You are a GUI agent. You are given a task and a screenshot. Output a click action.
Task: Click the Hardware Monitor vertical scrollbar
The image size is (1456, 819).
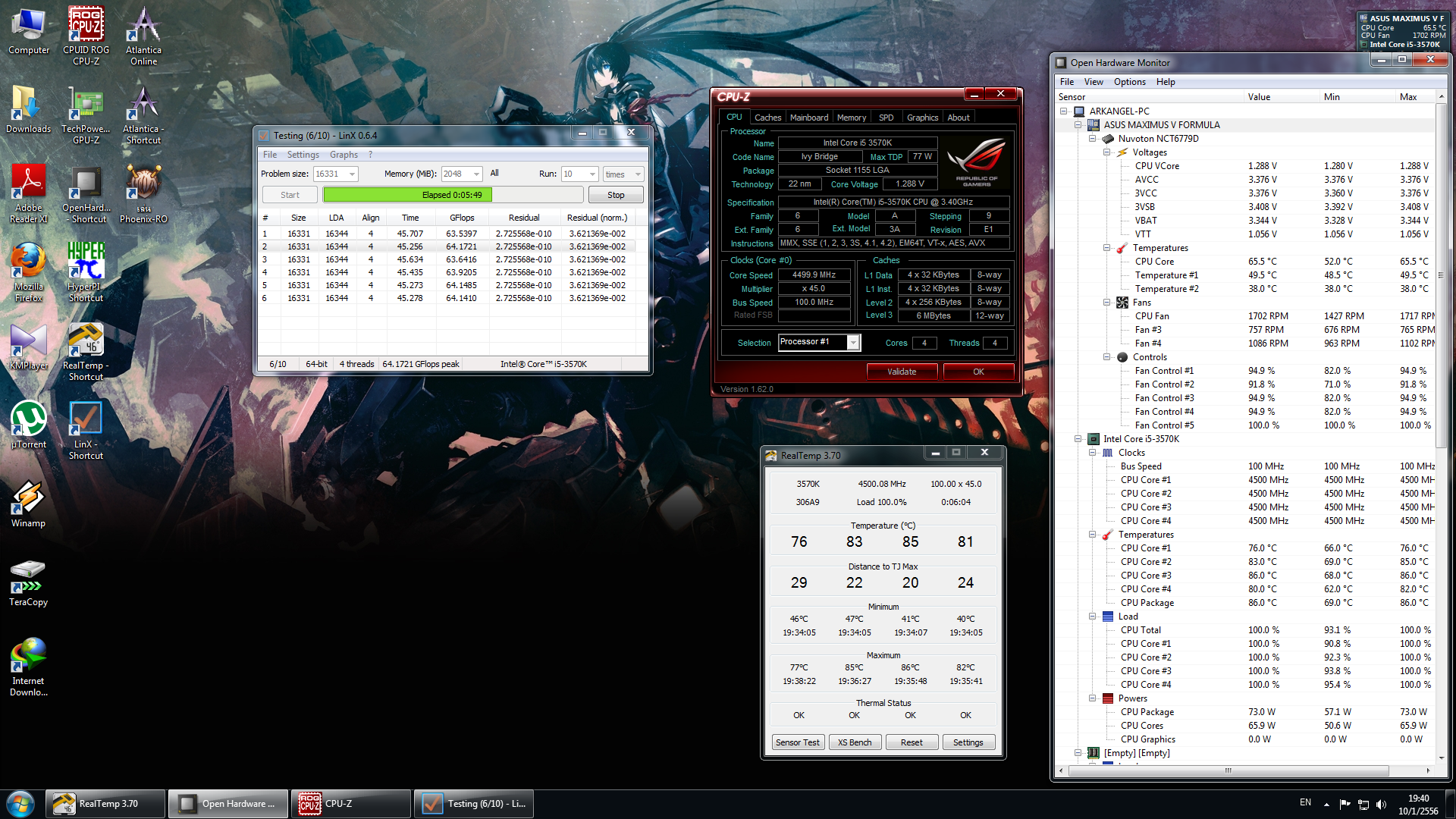pos(1441,427)
